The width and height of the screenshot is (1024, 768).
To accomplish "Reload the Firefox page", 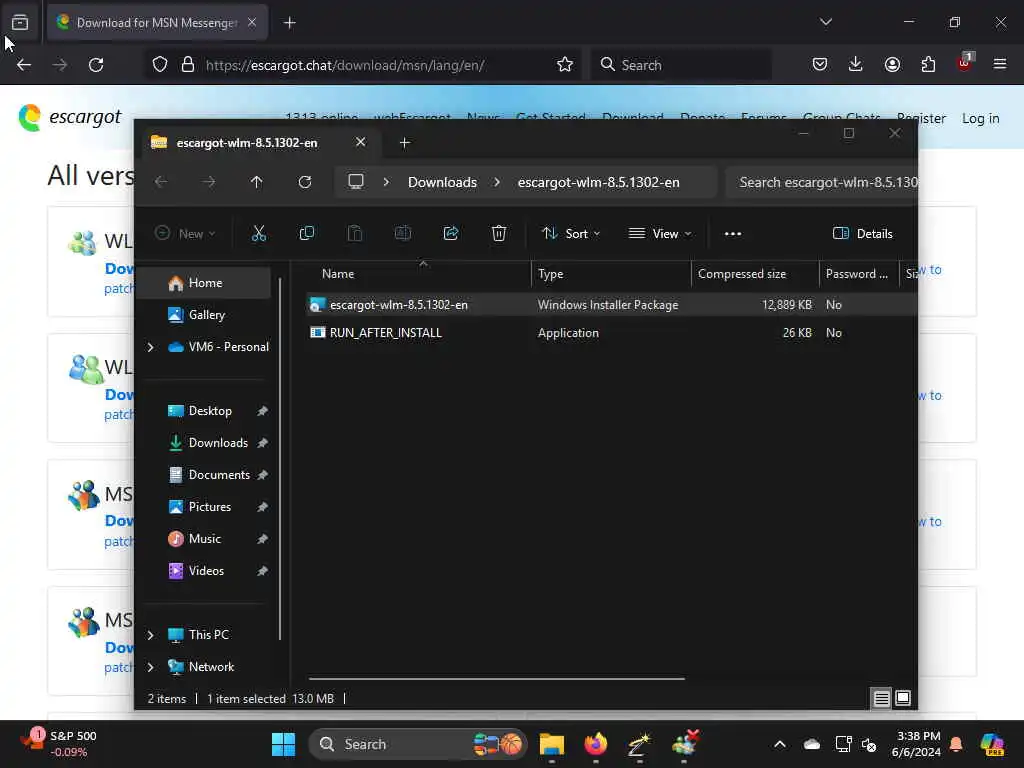I will (96, 65).
